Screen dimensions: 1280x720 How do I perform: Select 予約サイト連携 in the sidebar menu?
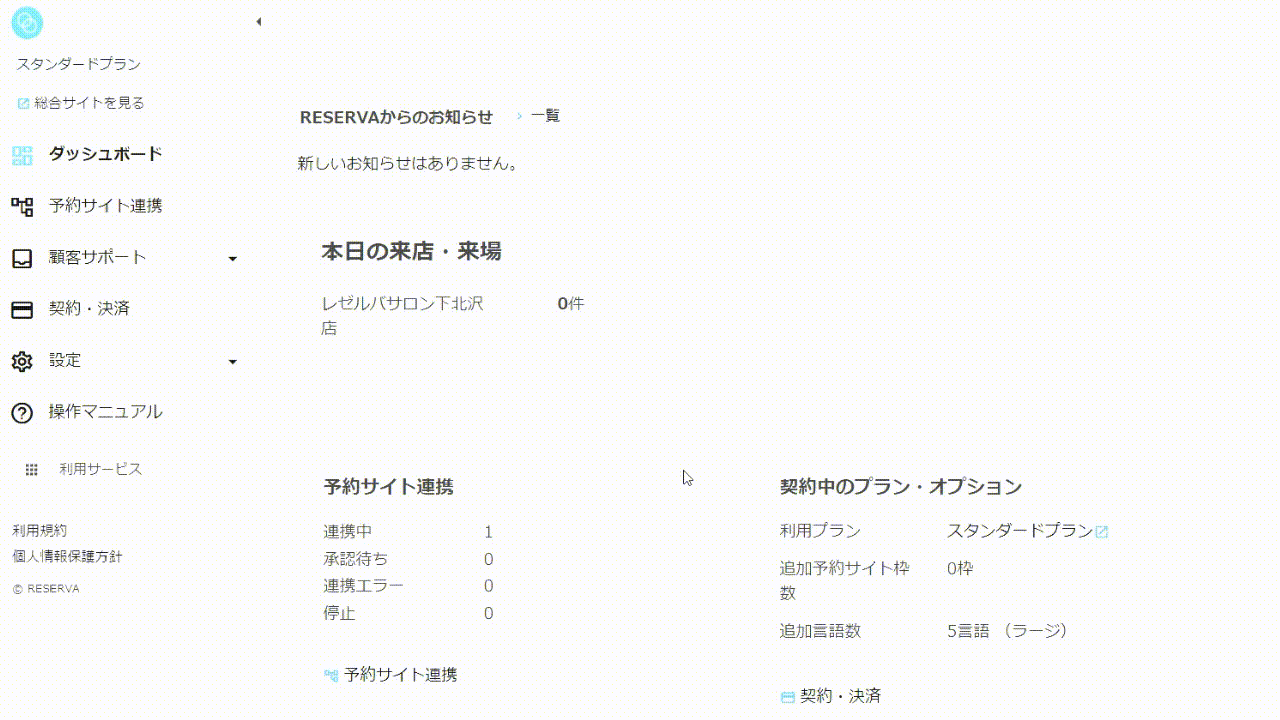click(x=105, y=206)
